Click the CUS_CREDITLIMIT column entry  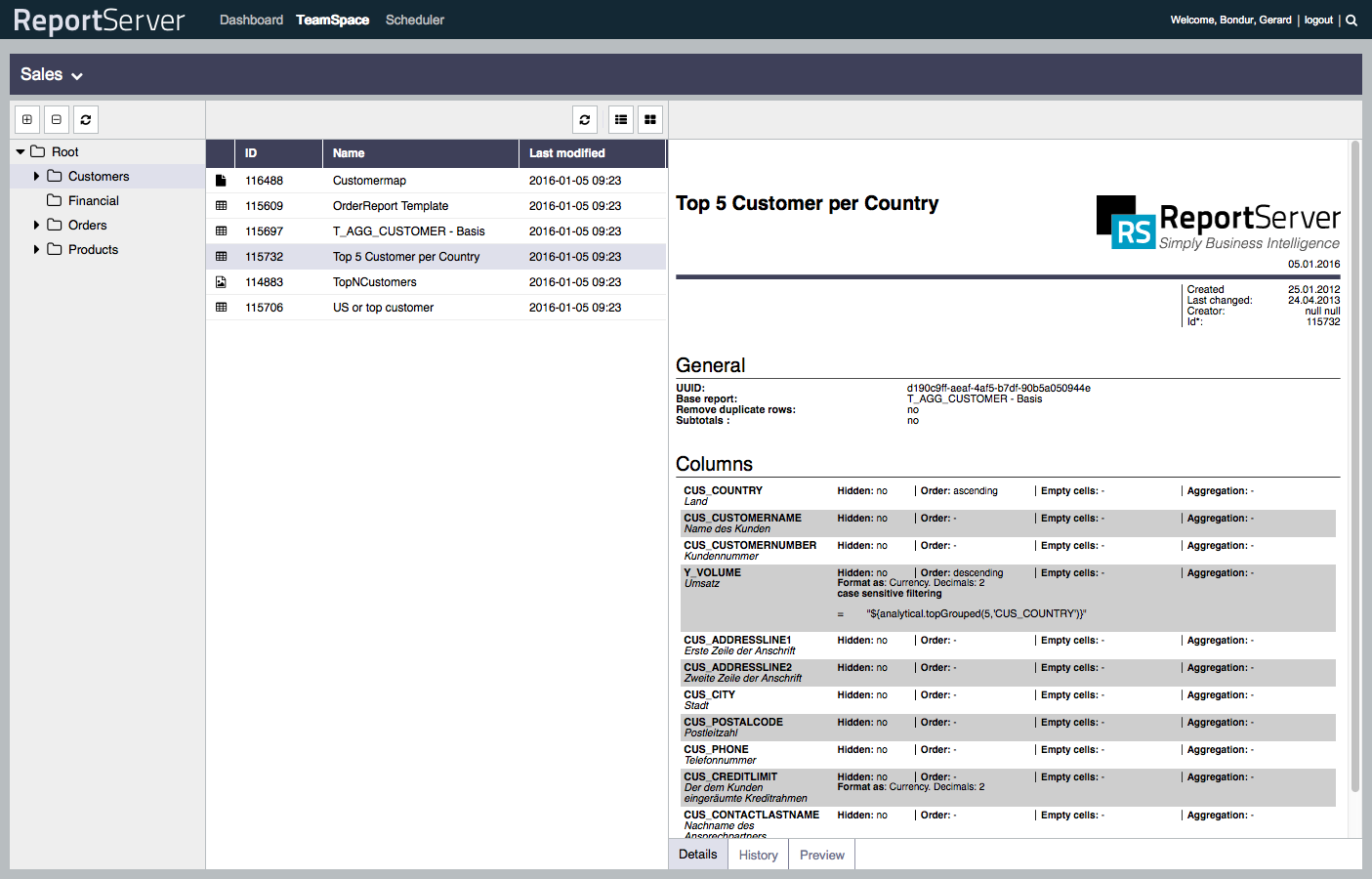tap(731, 776)
